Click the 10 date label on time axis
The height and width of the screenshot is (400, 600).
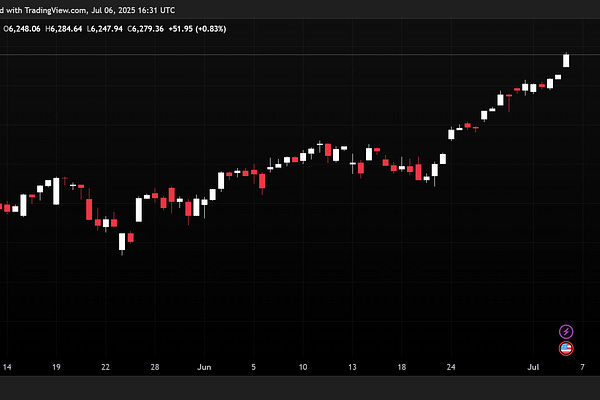coord(303,367)
